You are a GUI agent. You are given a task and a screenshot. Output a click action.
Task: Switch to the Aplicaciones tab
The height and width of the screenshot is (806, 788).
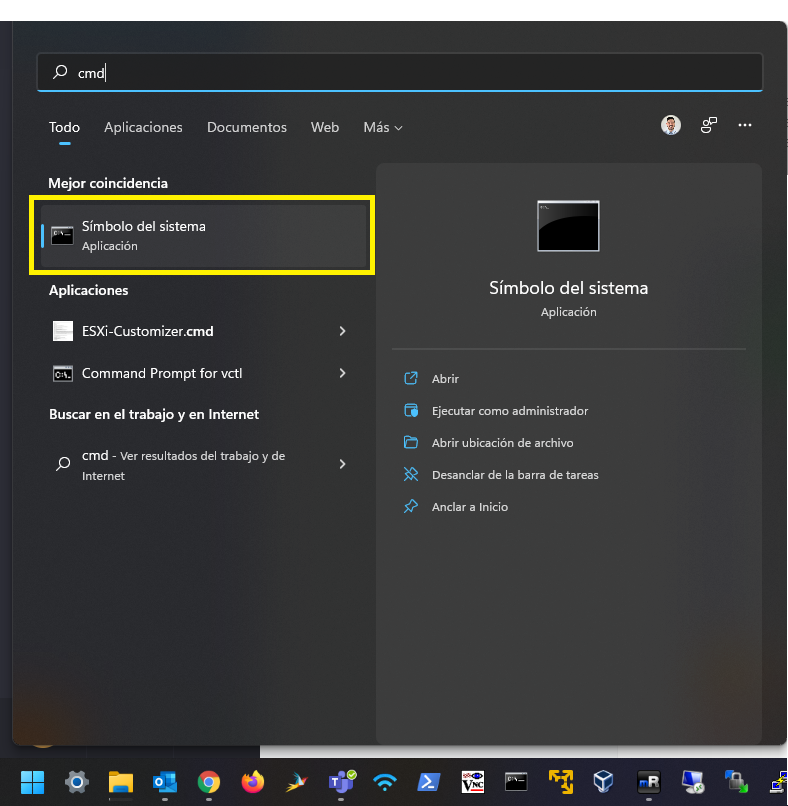click(143, 127)
